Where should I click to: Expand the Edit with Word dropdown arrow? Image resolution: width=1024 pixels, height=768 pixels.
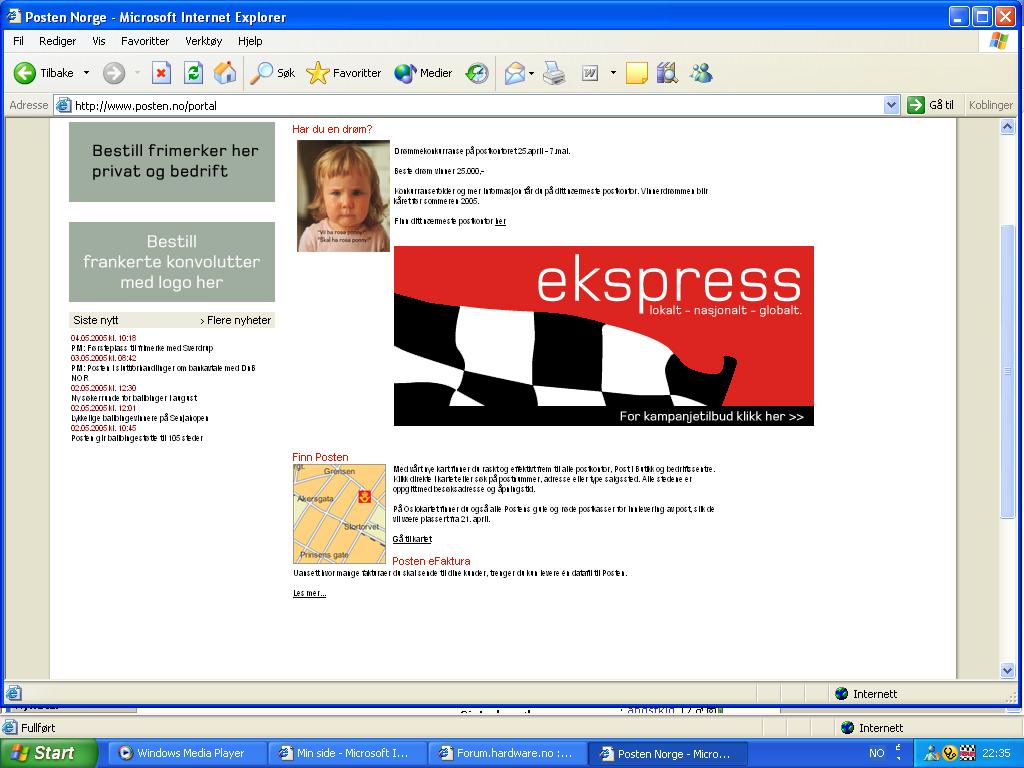click(613, 72)
